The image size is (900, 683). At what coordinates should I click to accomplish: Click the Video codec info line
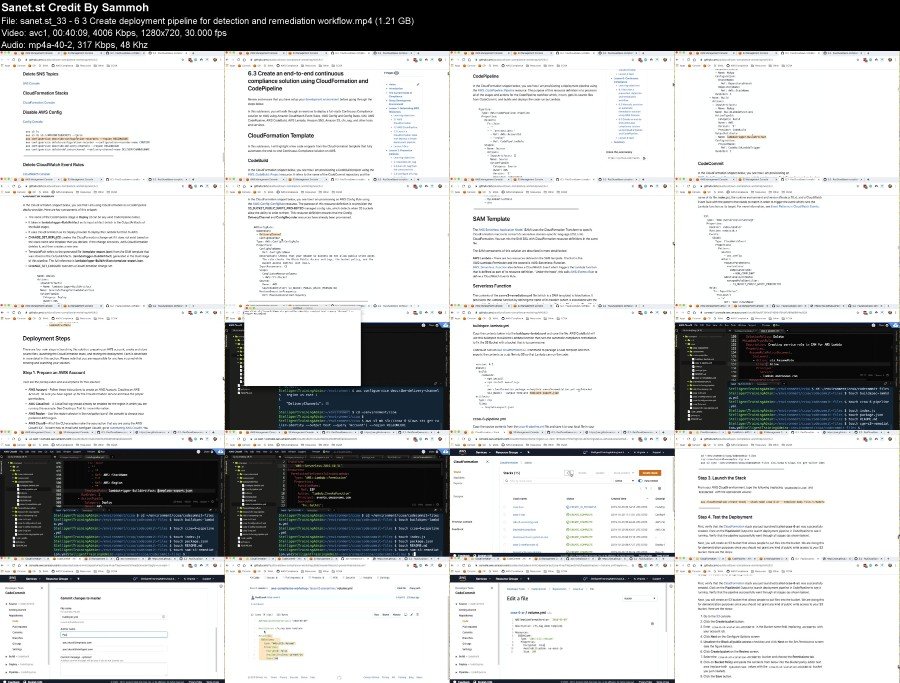[114, 33]
